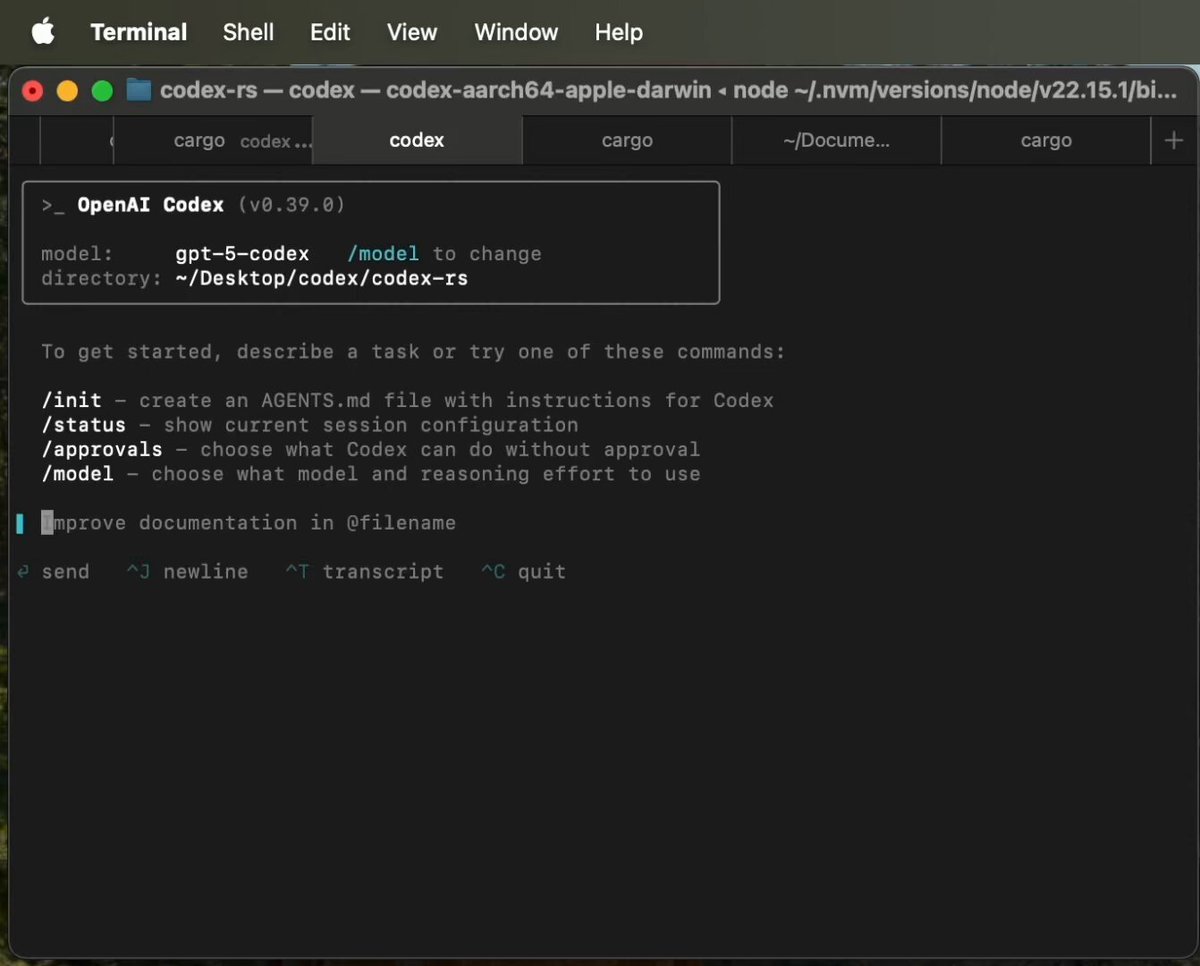
Task: Open the View menu
Action: pyautogui.click(x=412, y=32)
